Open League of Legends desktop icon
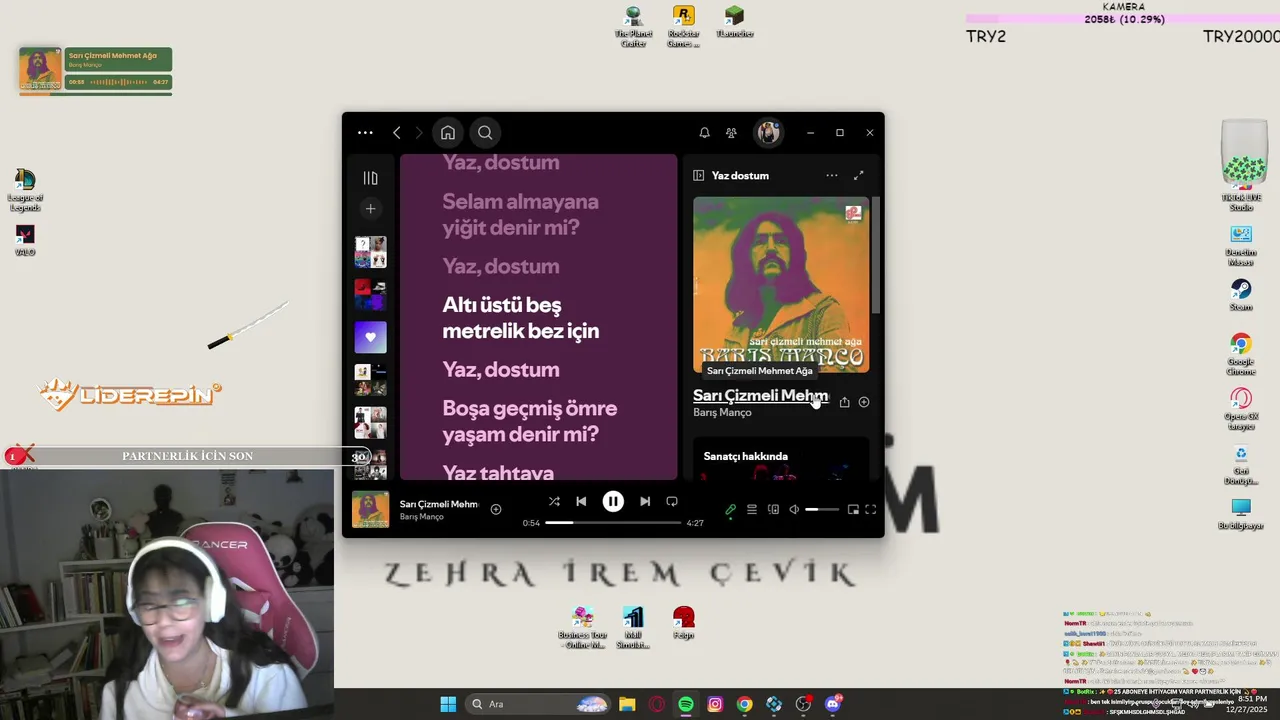Screen dimensions: 1280x720 click(25, 190)
